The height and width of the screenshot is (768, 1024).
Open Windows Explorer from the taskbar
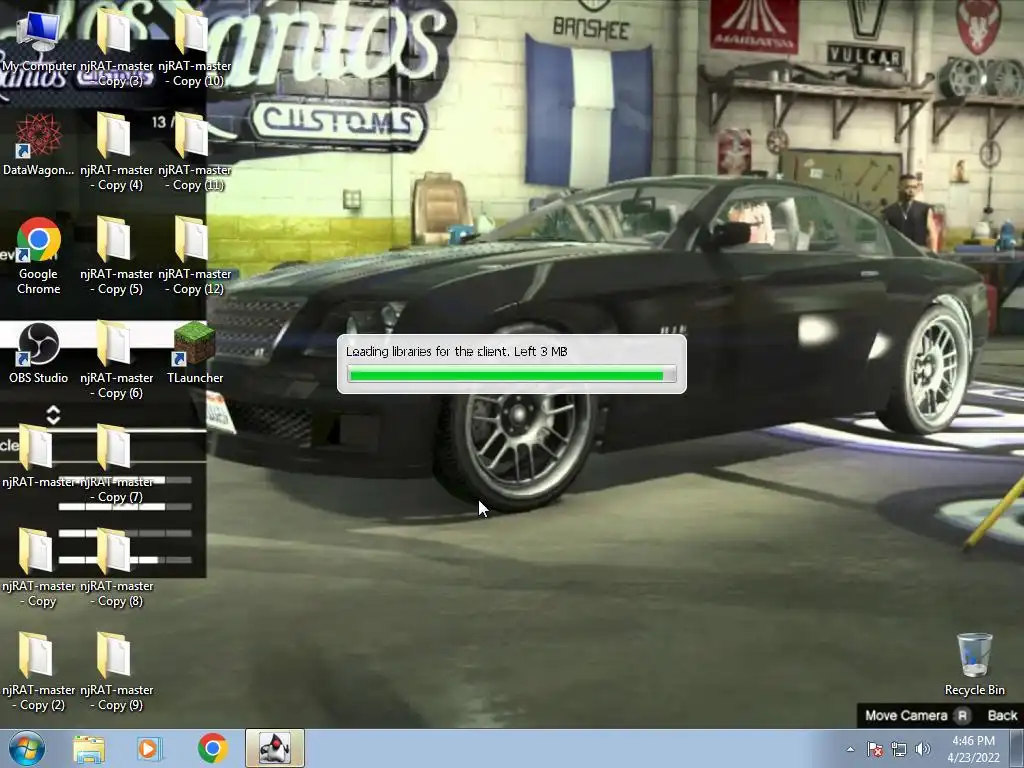click(89, 749)
